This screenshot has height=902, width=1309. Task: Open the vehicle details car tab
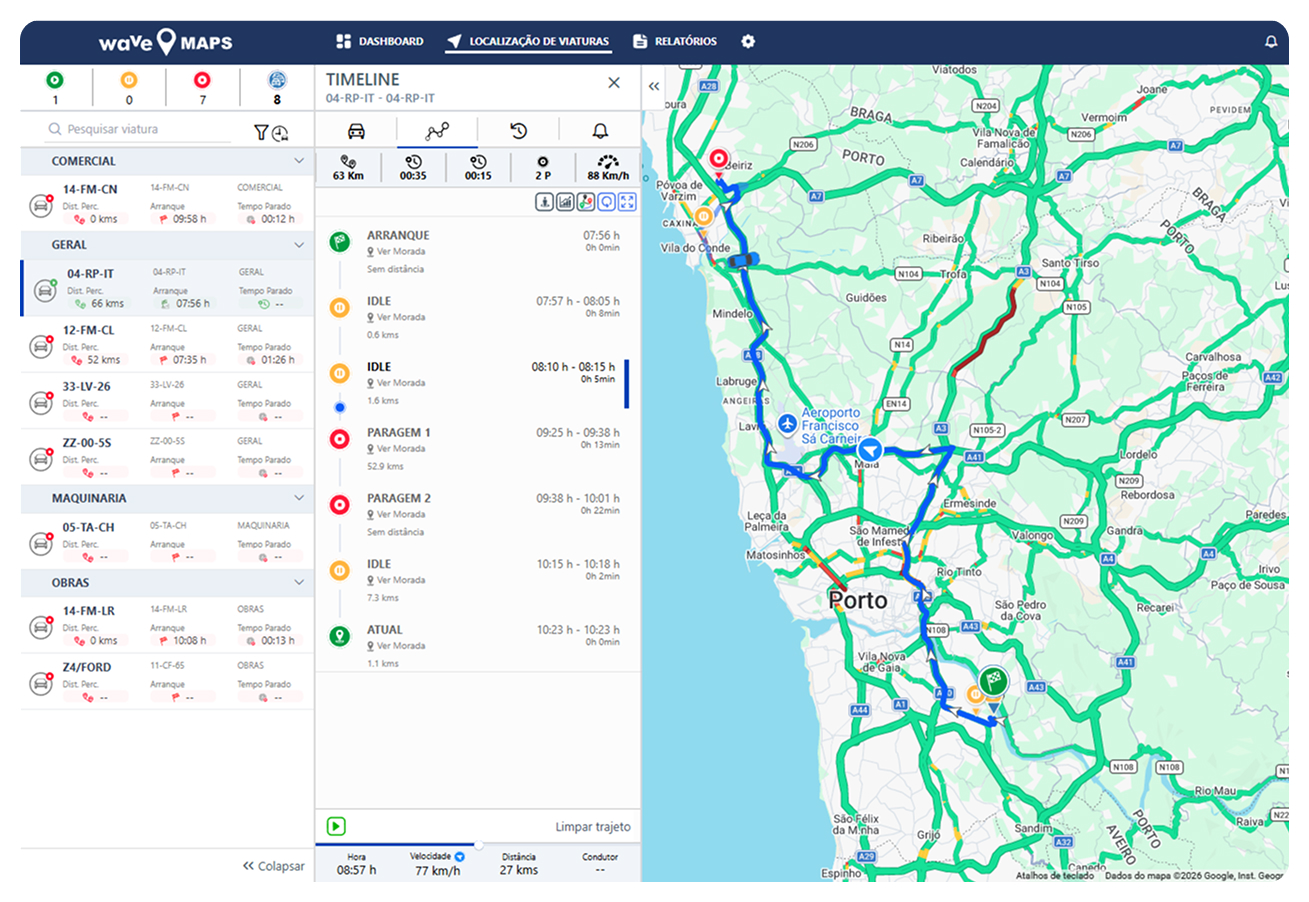tap(356, 131)
